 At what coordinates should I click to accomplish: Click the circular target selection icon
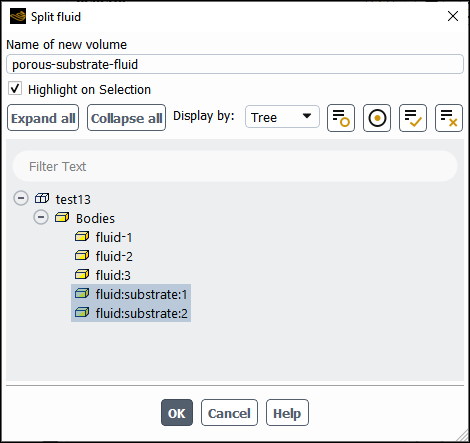pos(377,118)
